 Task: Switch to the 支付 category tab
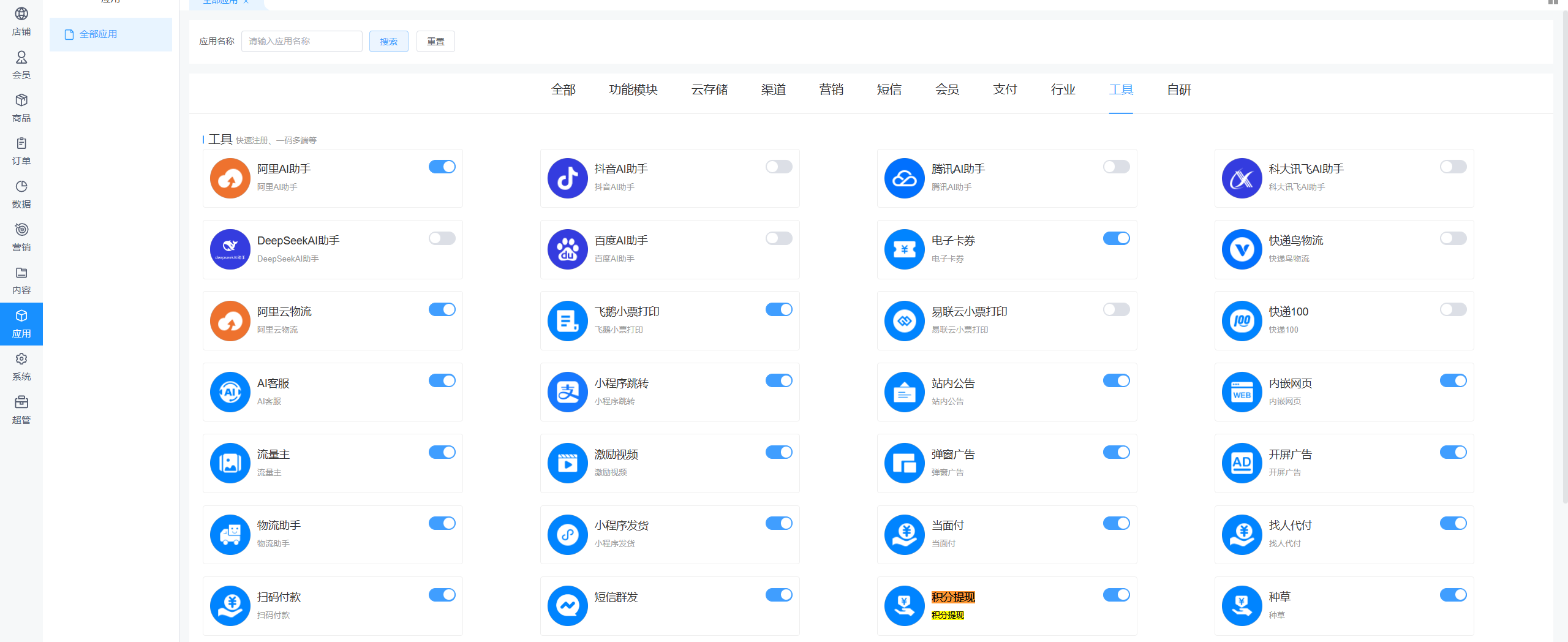pos(1005,90)
